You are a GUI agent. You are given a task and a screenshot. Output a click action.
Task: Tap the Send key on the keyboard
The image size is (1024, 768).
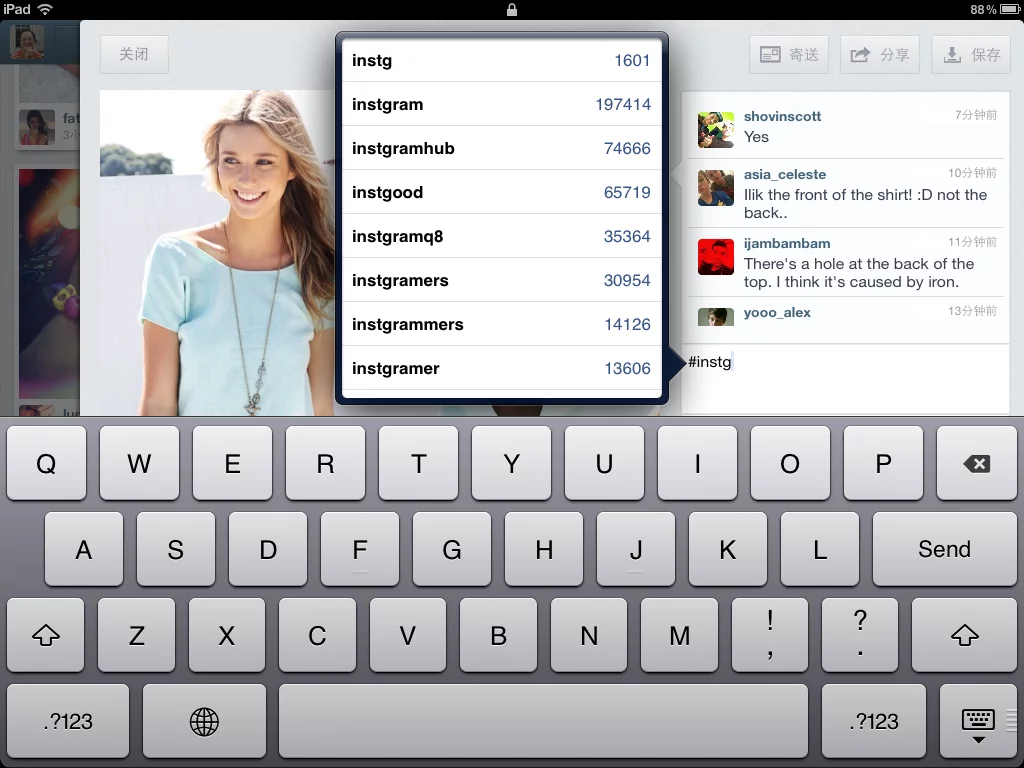(944, 549)
